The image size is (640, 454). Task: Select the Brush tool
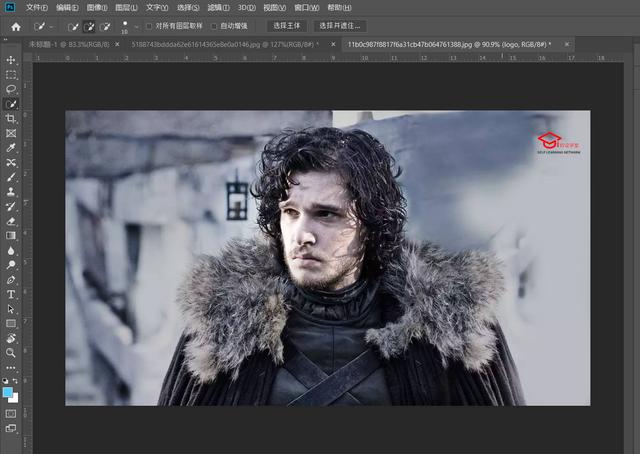(11, 177)
